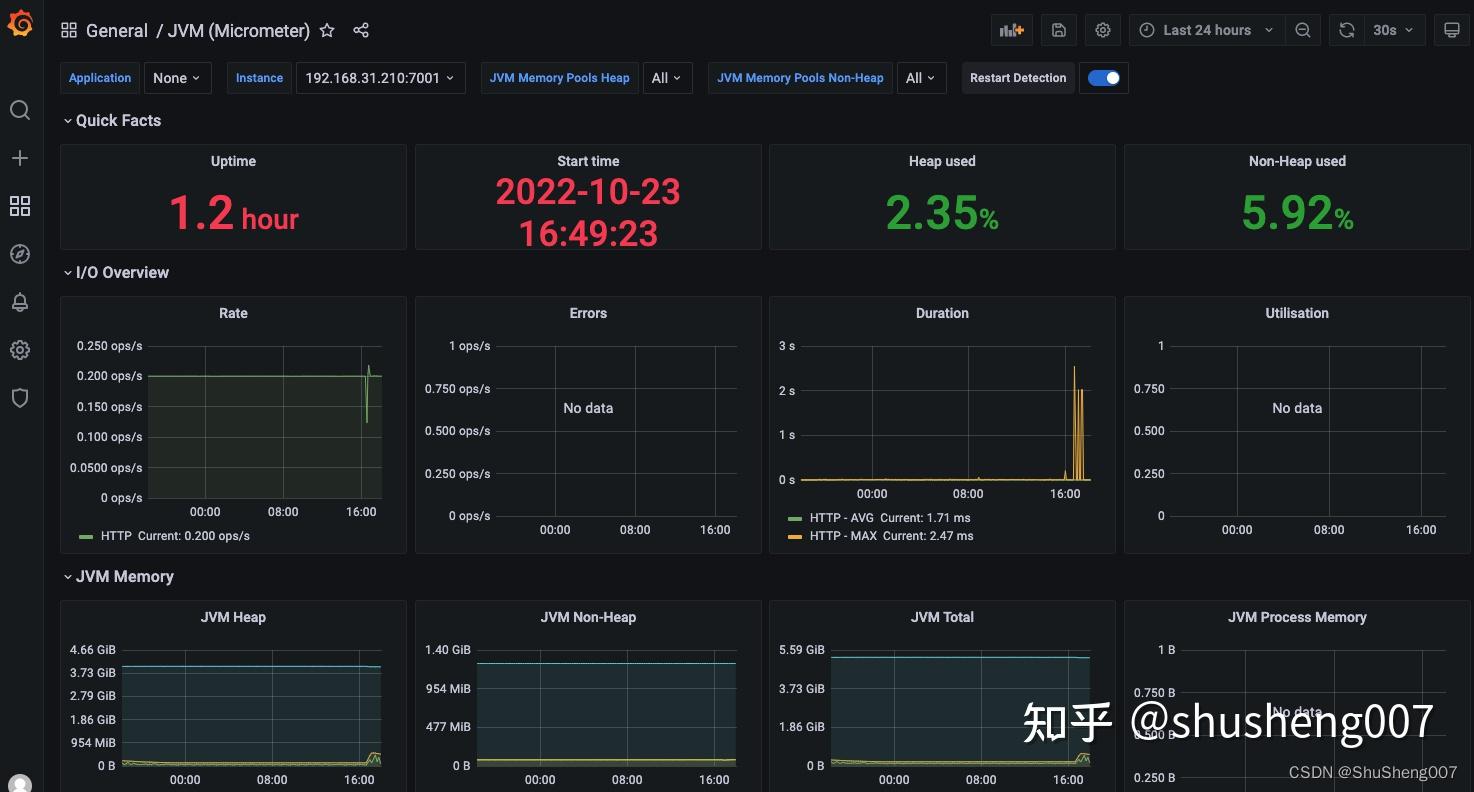Open JVM Memory Pools Heap All dropdown

[x=667, y=77]
